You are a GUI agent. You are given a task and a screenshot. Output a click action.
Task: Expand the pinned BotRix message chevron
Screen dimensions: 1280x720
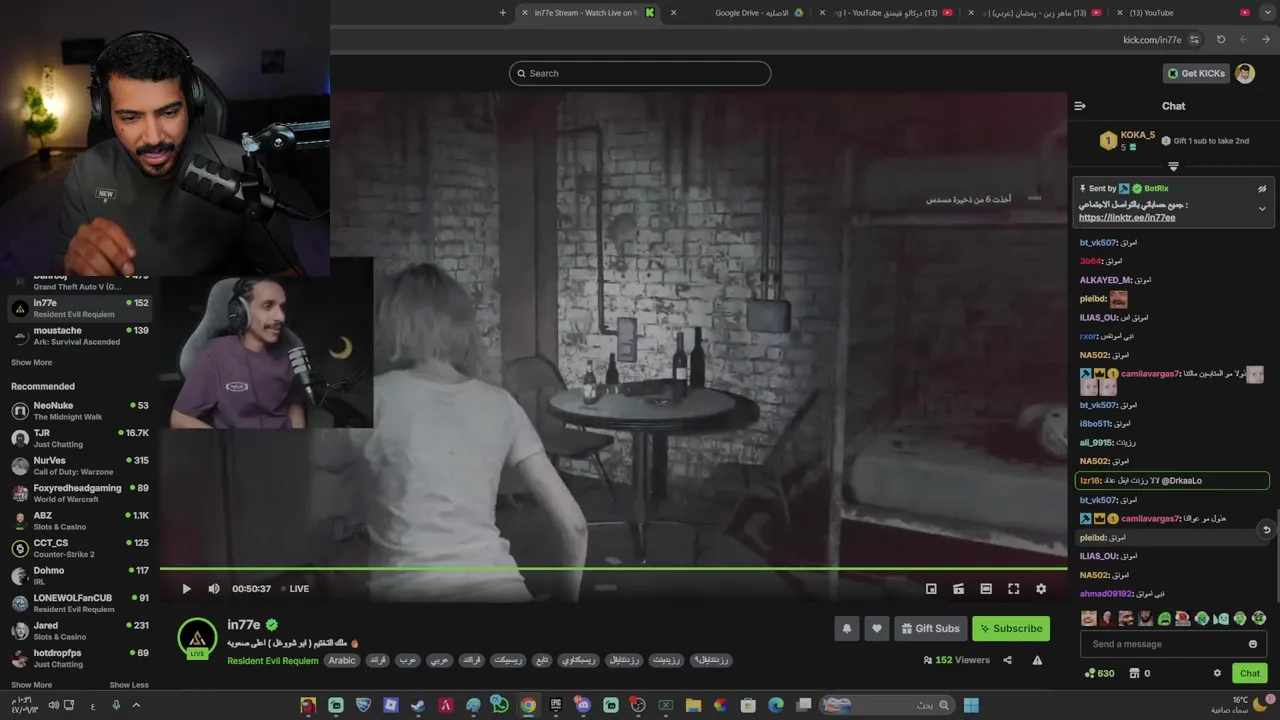point(1262,209)
